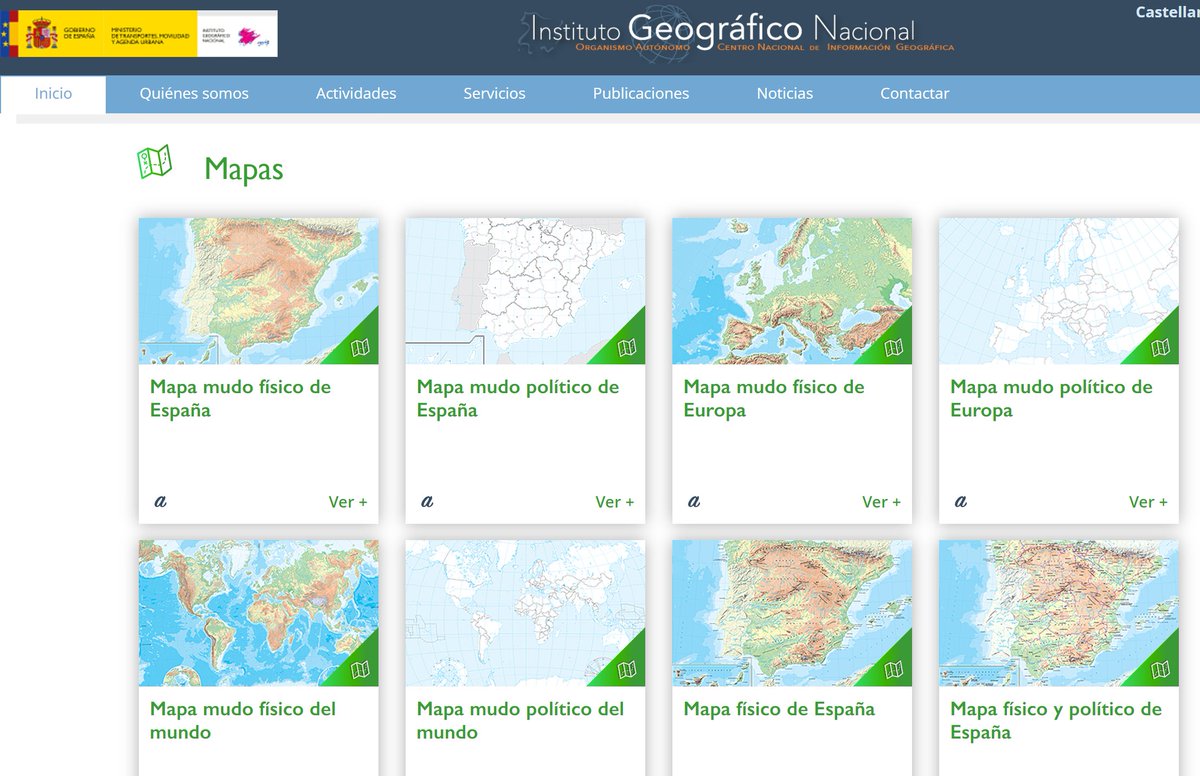The width and height of the screenshot is (1200, 776).
Task: Click the 'a' icon under Mapa mudo físico de Europa
Action: coord(694,502)
